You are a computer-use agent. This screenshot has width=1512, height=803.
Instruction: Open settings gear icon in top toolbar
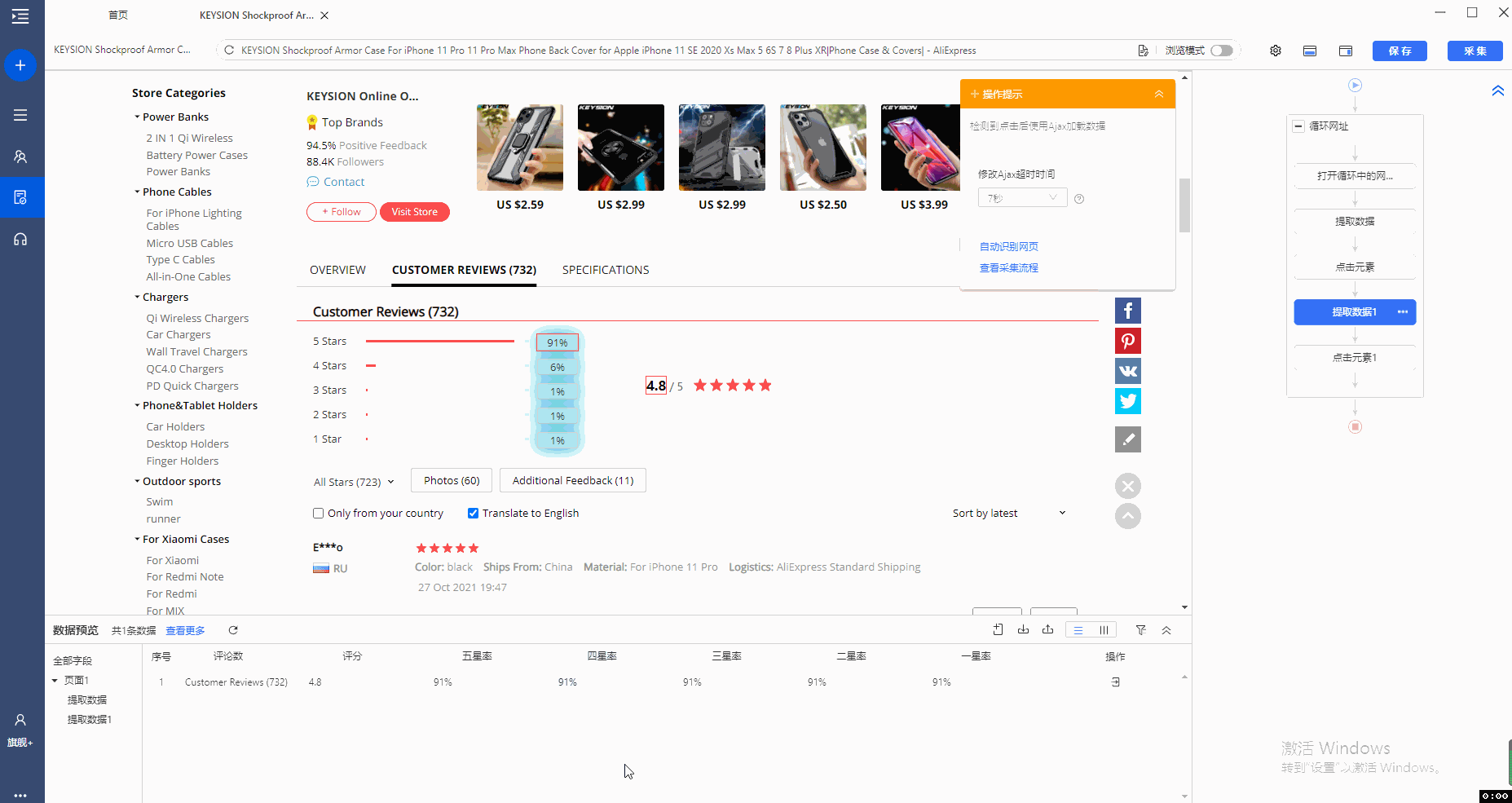click(x=1276, y=51)
